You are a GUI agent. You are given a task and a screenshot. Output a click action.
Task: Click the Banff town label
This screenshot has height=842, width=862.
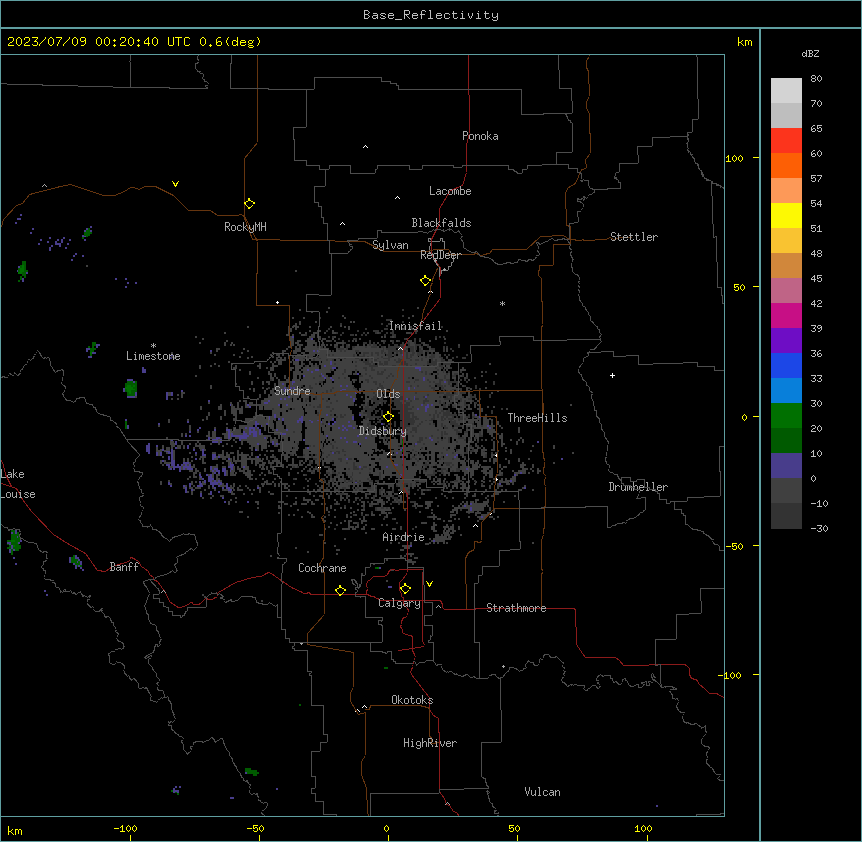pyautogui.click(x=124, y=567)
